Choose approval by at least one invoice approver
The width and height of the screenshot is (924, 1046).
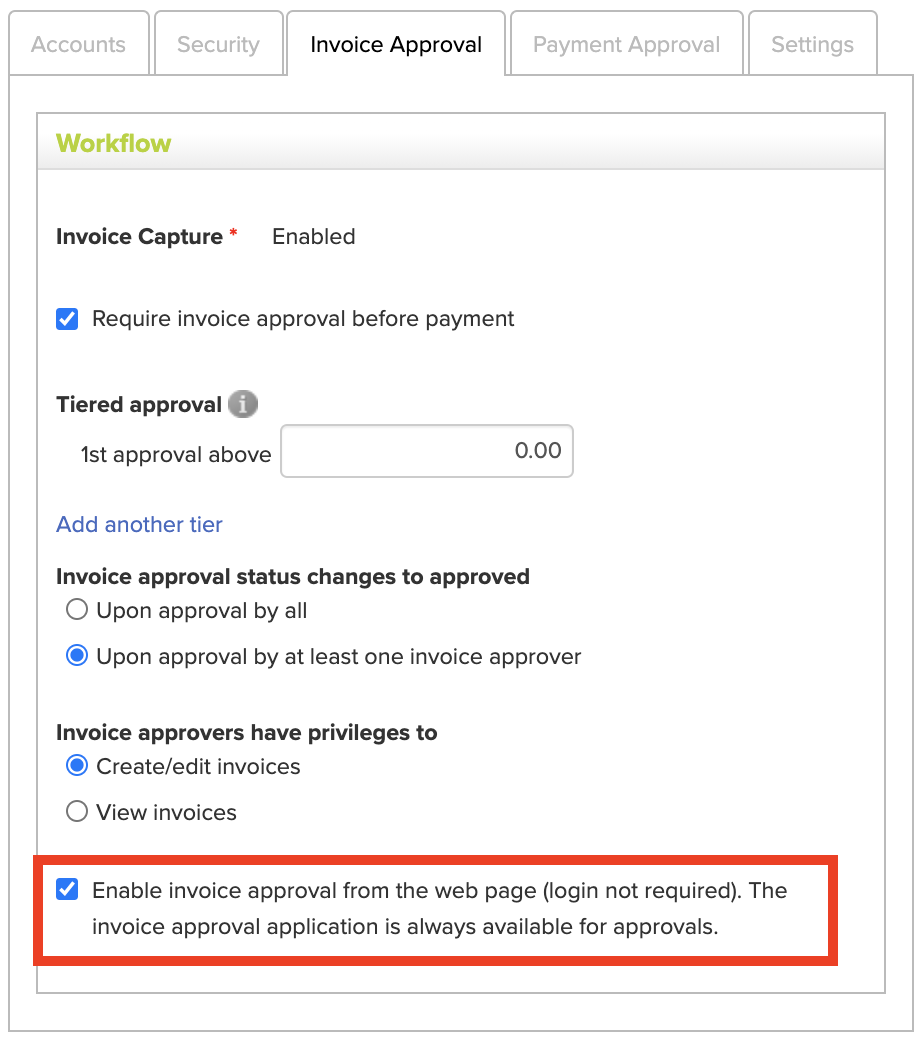pos(77,655)
